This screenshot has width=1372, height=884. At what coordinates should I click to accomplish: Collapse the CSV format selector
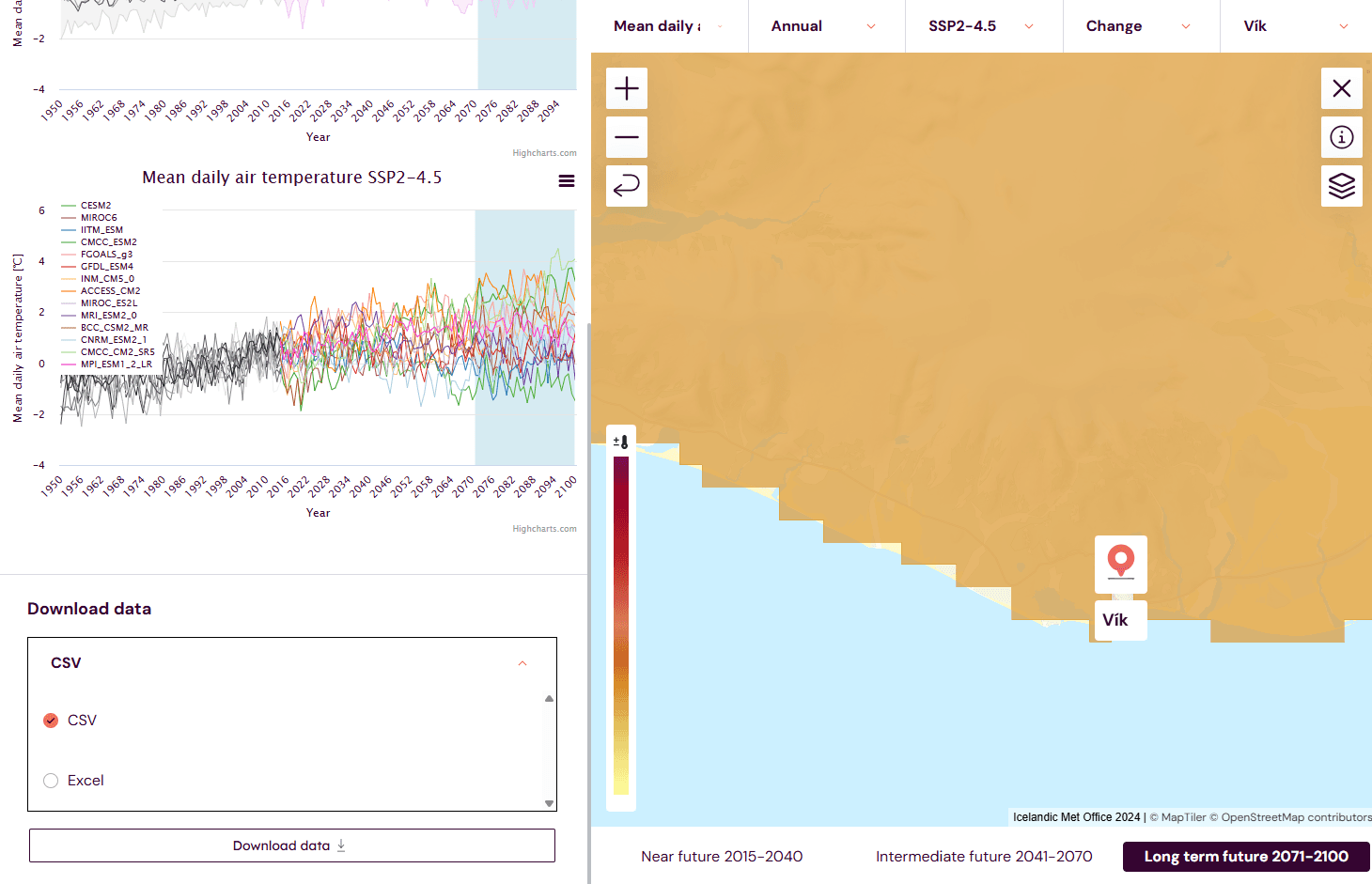coord(522,663)
